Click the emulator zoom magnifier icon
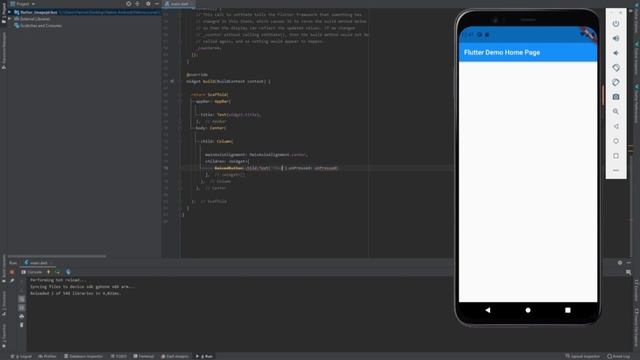The width and height of the screenshot is (640, 360). click(616, 111)
